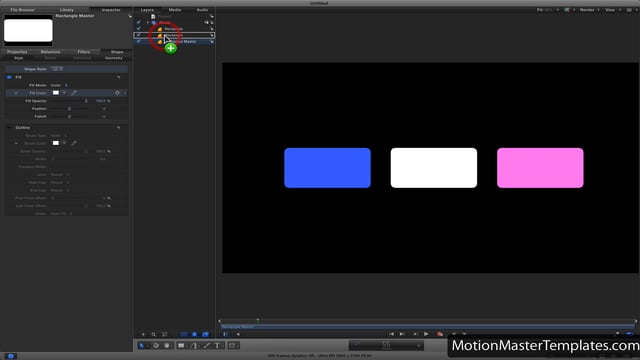Viewport: 640px width, 360px height.
Task: Choose the Text tool
Action: coord(217,346)
